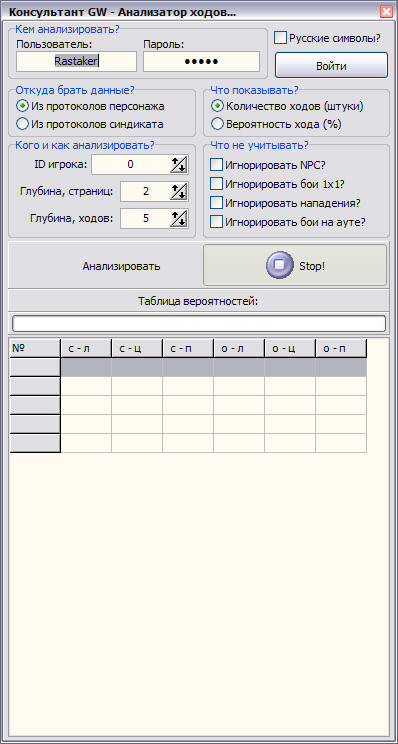Click the Таблица вероятностей: label
This screenshot has width=398, height=744.
(x=198, y=301)
